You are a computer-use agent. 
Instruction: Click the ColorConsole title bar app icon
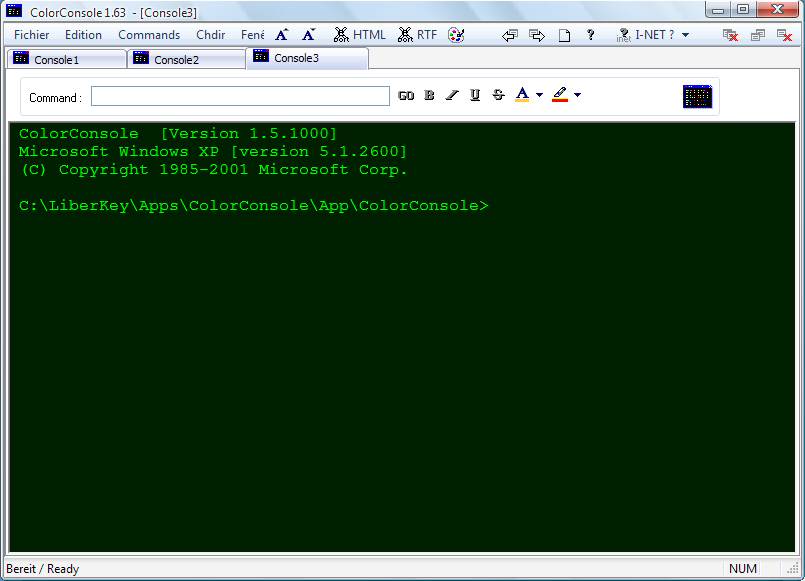click(x=14, y=10)
